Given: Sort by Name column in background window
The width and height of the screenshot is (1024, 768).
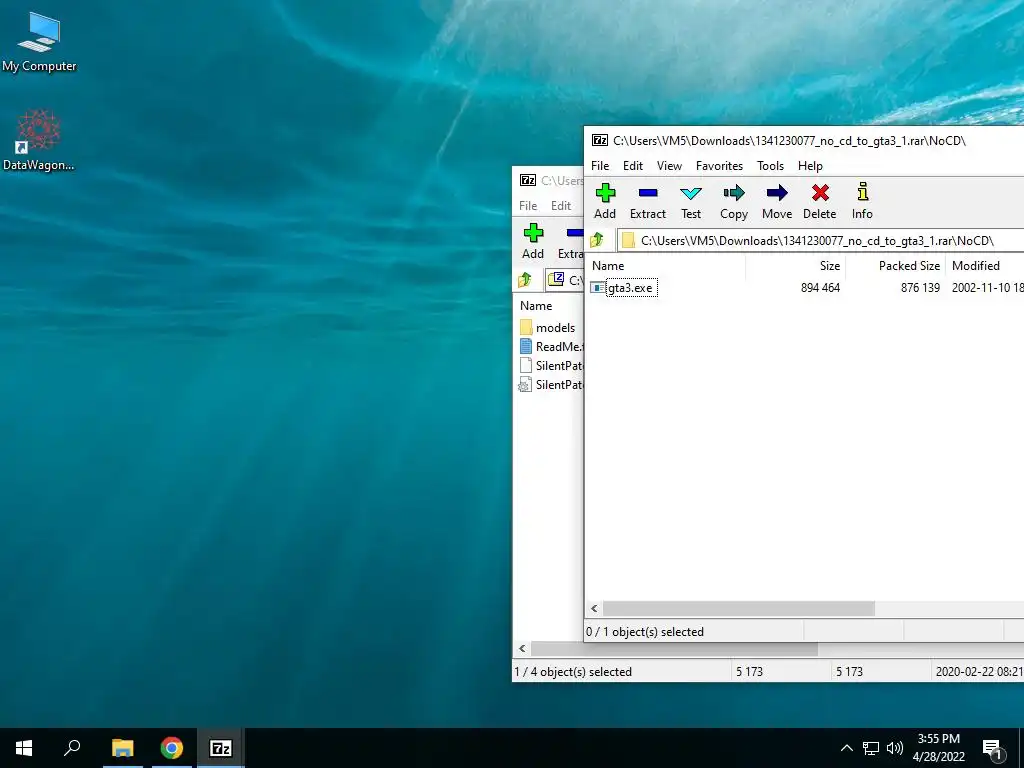Looking at the screenshot, I should tap(549, 306).
